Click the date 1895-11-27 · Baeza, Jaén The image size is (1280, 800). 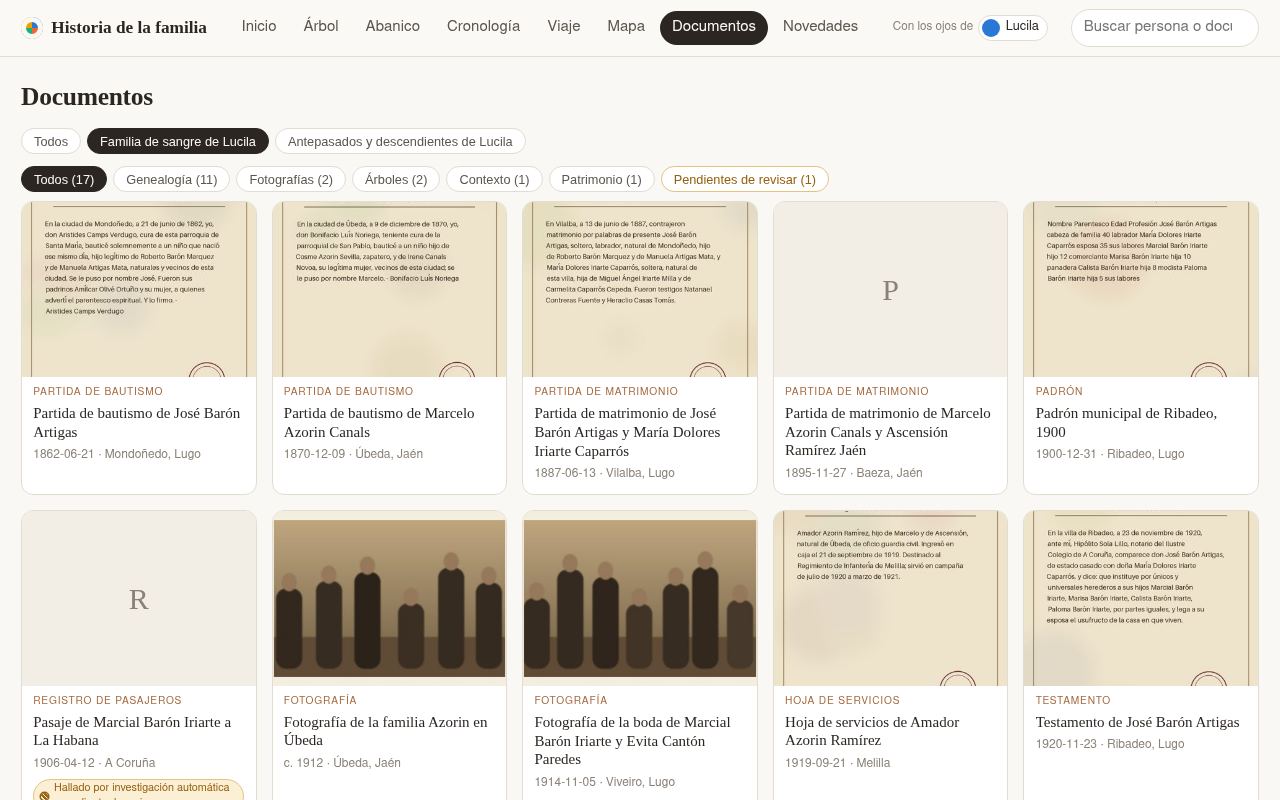pyautogui.click(x=854, y=473)
